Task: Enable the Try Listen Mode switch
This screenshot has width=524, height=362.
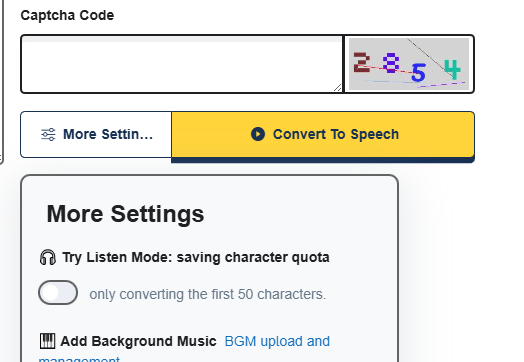Action: [x=58, y=293]
